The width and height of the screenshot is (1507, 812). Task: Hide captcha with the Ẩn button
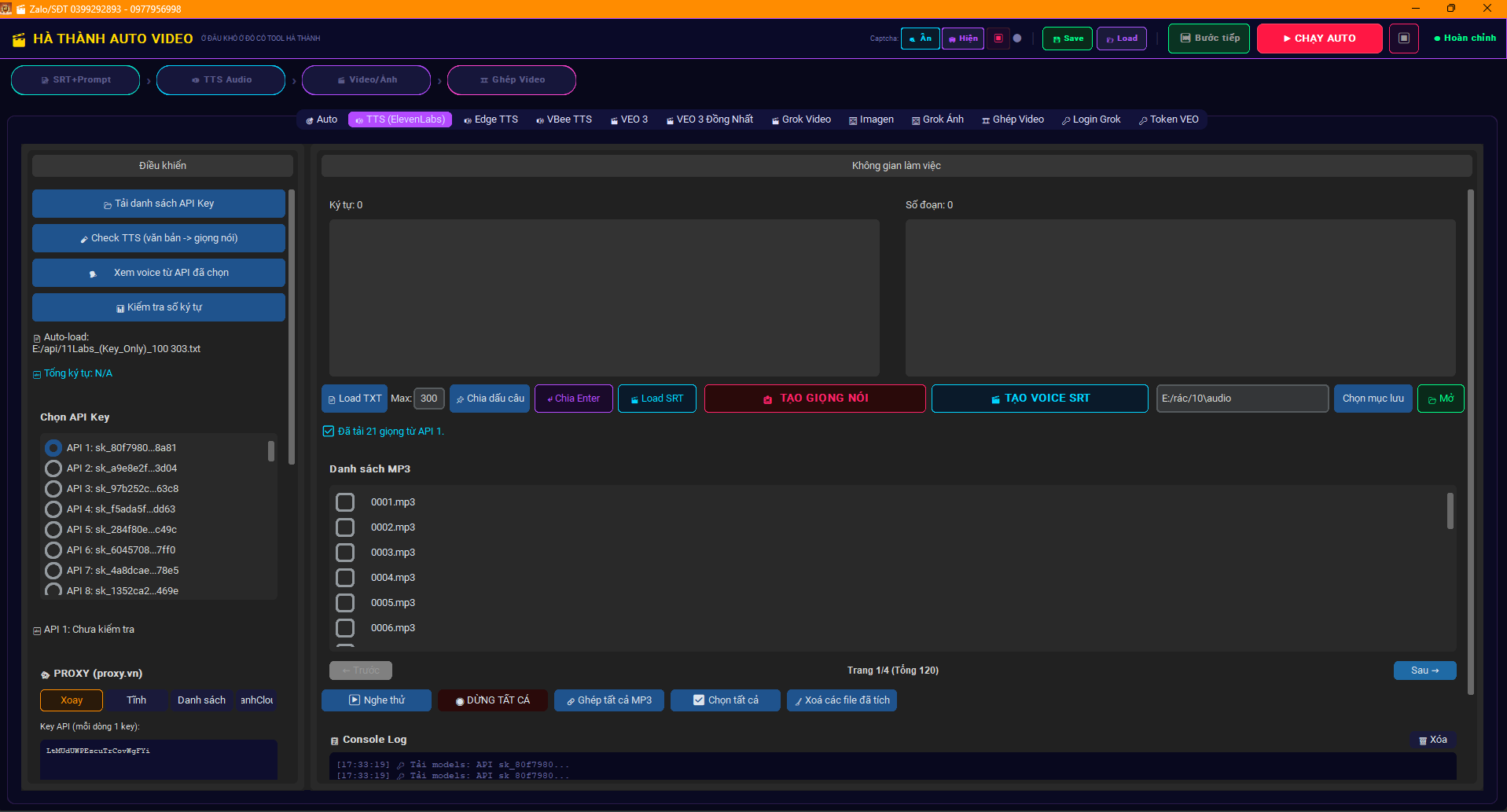coord(920,39)
